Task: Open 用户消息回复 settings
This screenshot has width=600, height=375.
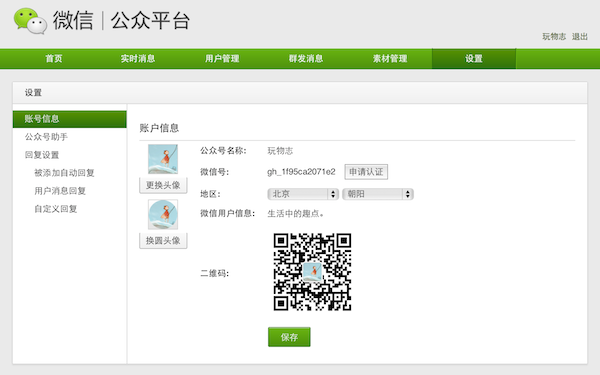Action: click(x=60, y=191)
